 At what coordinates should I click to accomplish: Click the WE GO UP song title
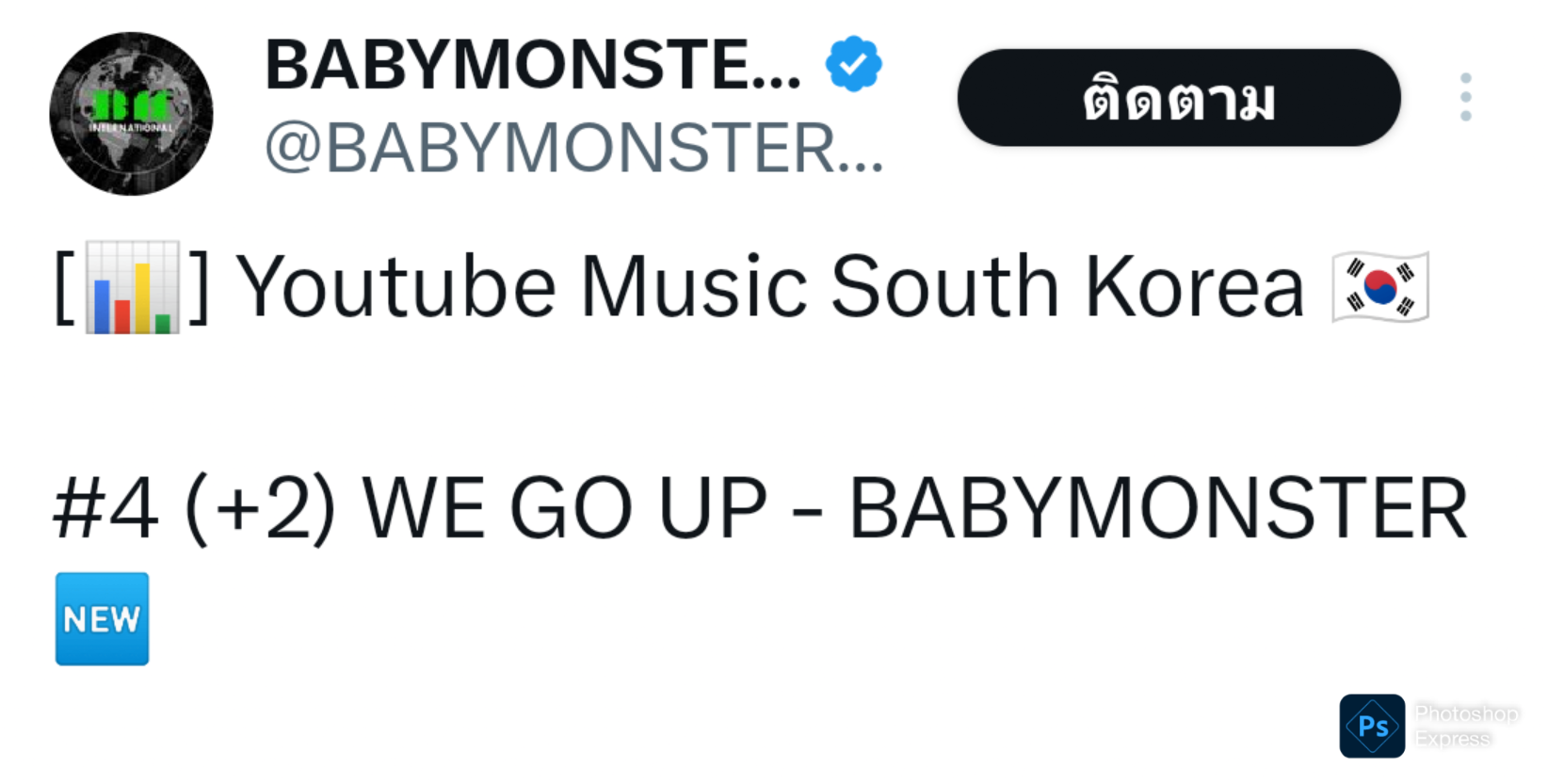tap(565, 509)
